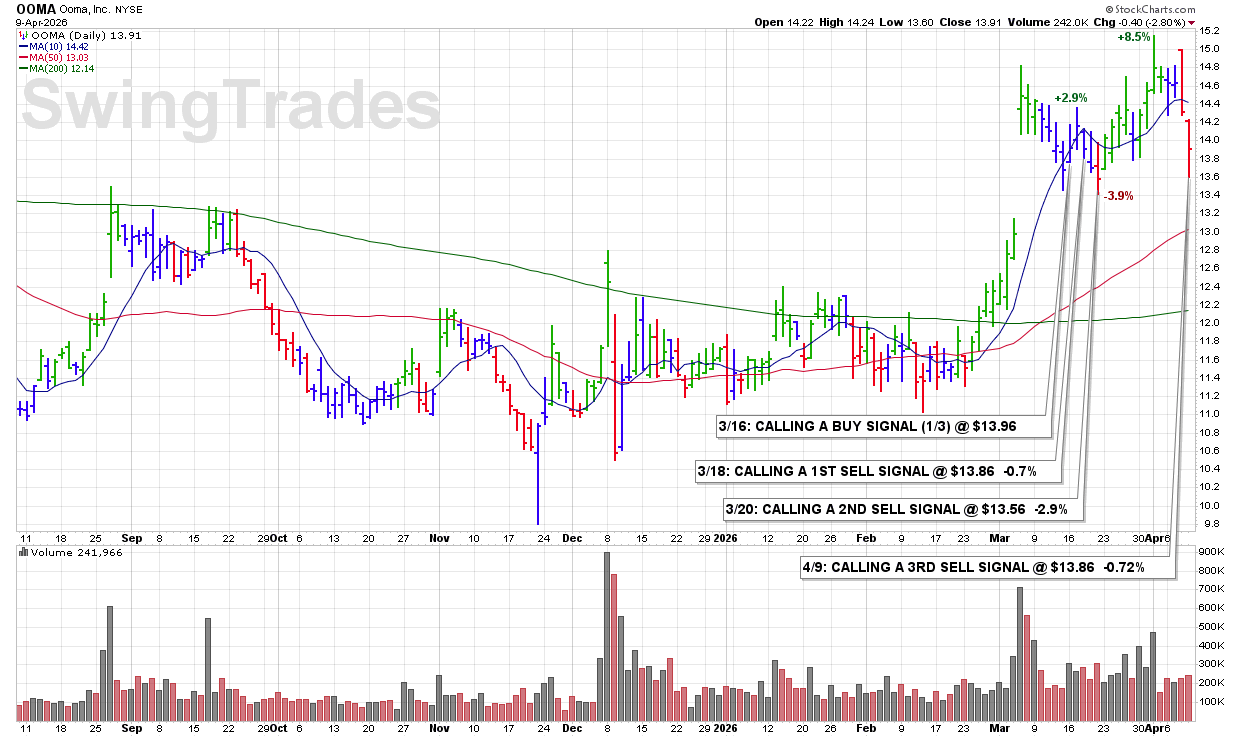Click the blue MA(10) legend line marker
The height and width of the screenshot is (737, 1240).
pyautogui.click(x=22, y=45)
